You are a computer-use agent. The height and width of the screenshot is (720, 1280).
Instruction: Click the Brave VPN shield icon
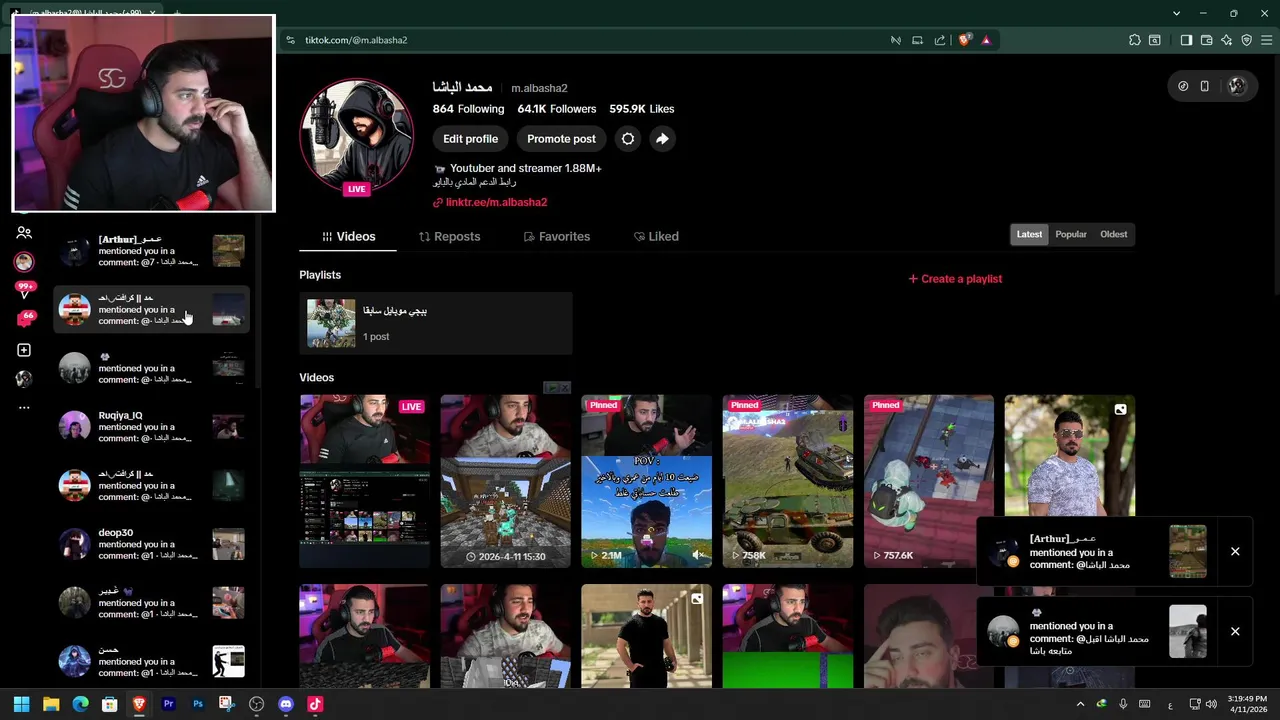[x=1247, y=40]
